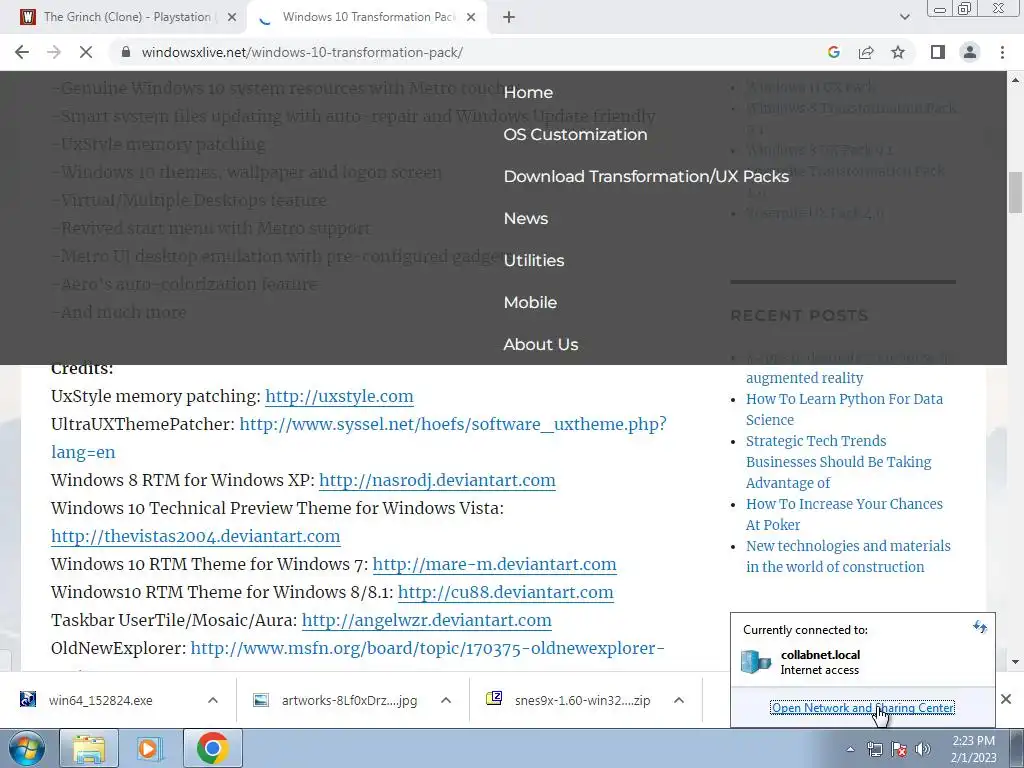Click Chrome icon in taskbar

[x=212, y=748]
